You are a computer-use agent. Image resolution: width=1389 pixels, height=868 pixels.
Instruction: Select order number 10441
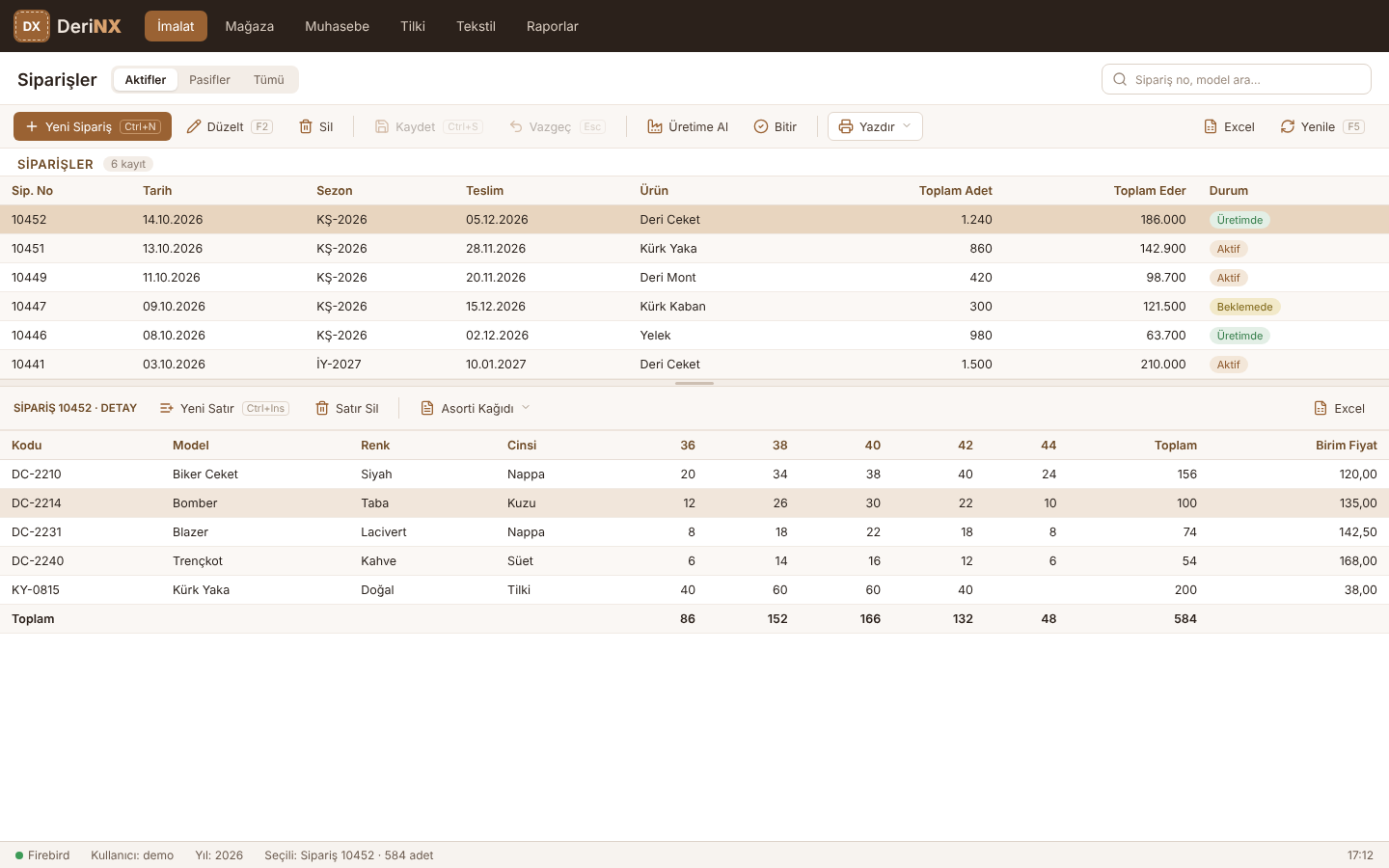pyautogui.click(x=28, y=365)
